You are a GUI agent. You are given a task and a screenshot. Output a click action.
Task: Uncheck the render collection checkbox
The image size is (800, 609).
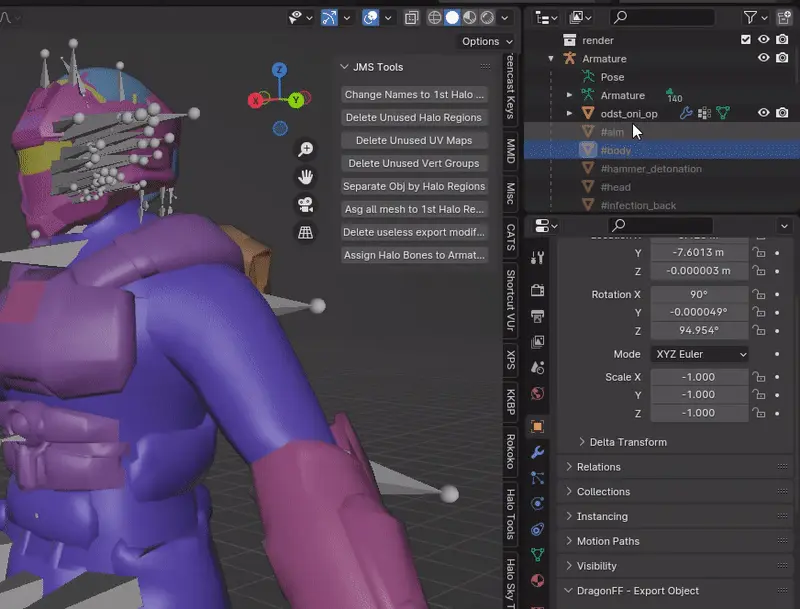click(x=745, y=39)
